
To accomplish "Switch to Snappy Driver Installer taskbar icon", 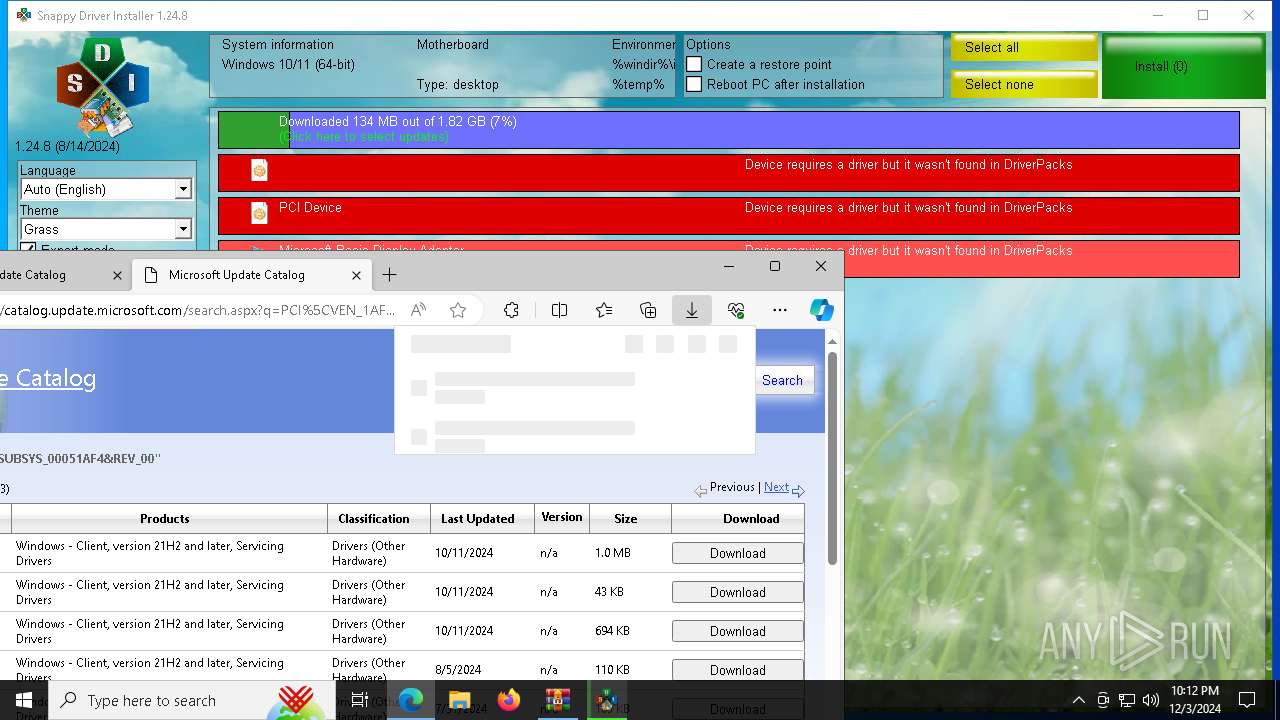I will 606,700.
